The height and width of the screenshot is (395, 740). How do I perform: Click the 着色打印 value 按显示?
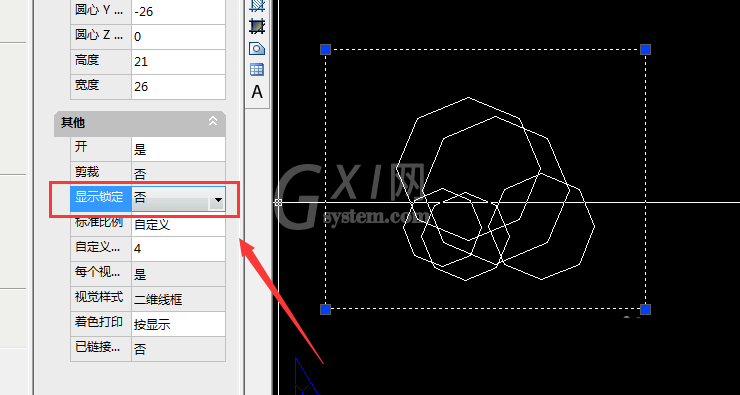tap(178, 324)
